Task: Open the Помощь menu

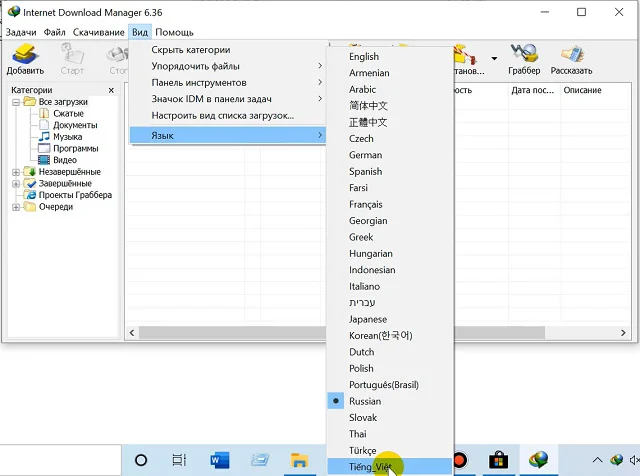Action: [174, 32]
